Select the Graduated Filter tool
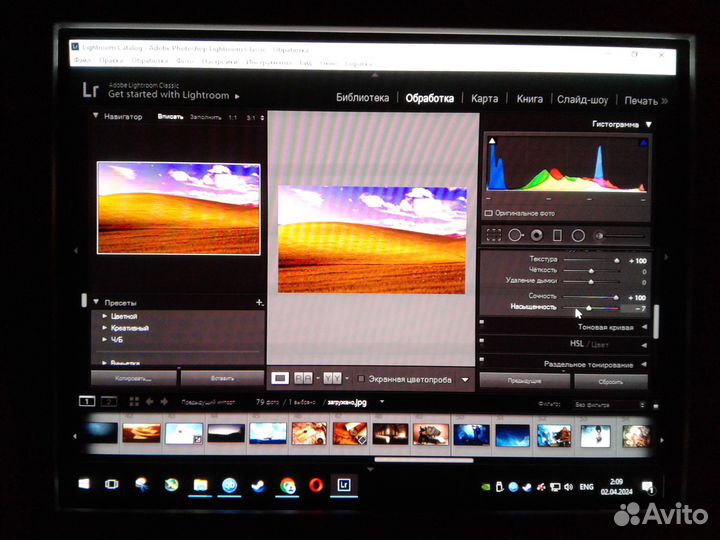 click(x=557, y=235)
